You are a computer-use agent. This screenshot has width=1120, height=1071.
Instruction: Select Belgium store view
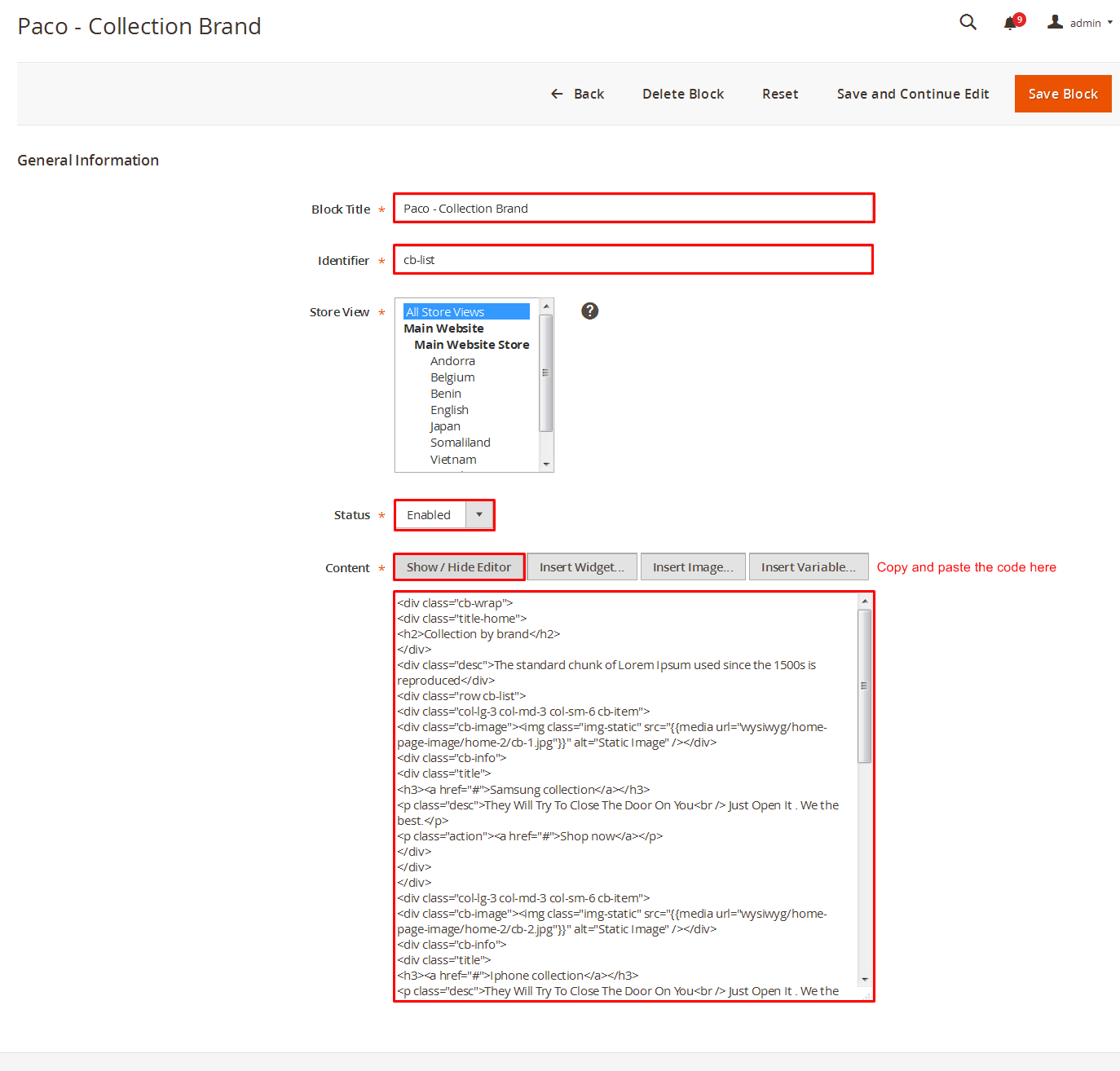coord(452,377)
